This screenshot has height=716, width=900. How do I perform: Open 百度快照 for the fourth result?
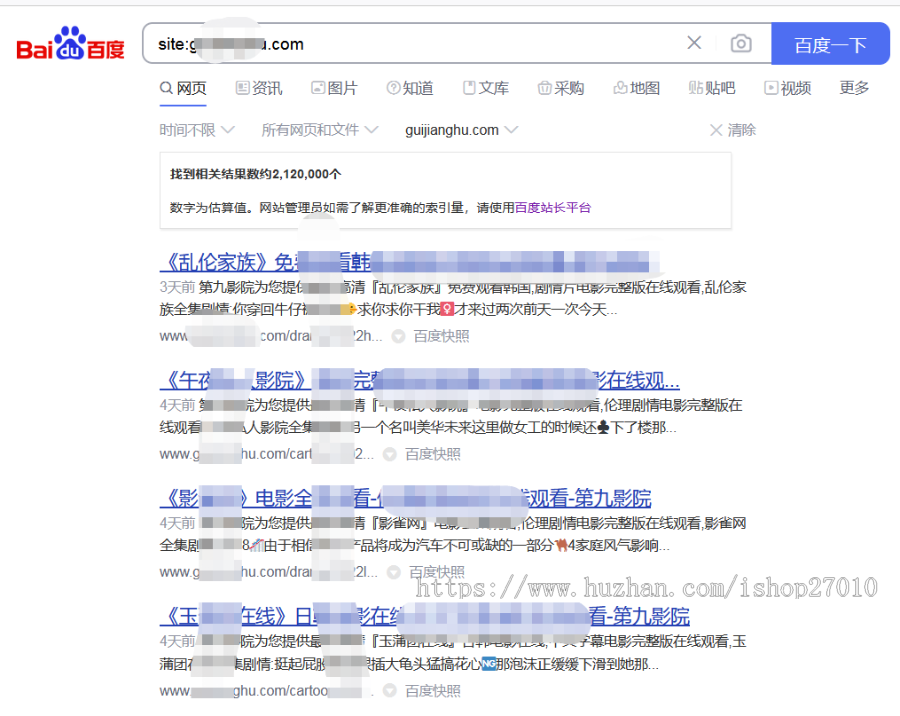(x=433, y=691)
